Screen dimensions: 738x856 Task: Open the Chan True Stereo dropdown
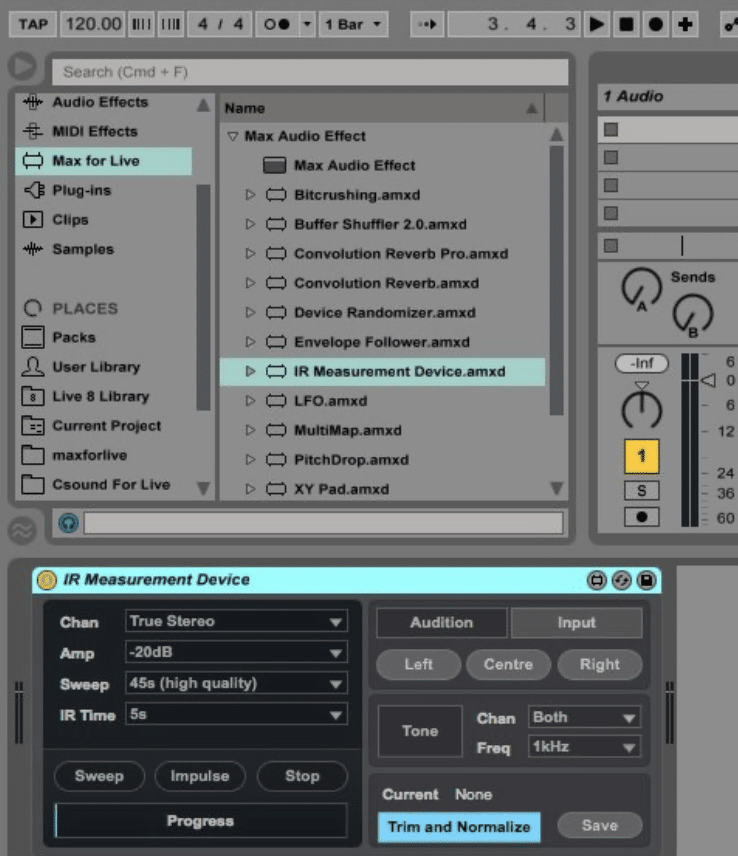pyautogui.click(x=236, y=621)
